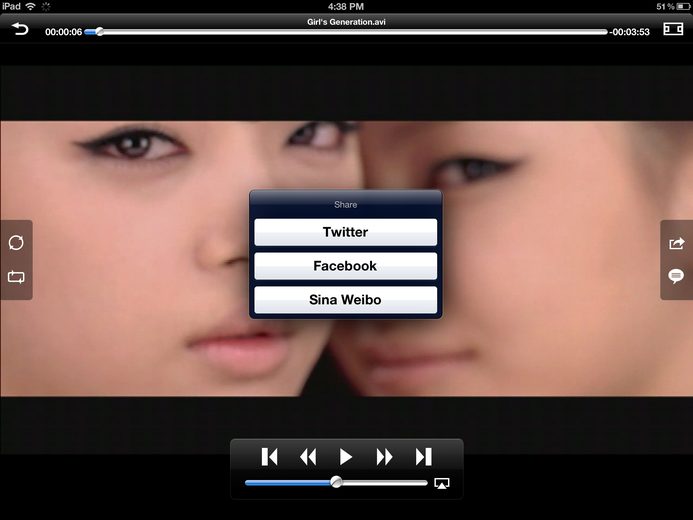Tap the Girl's Generation.avi title
Viewport: 693px width, 520px height.
(346, 22)
